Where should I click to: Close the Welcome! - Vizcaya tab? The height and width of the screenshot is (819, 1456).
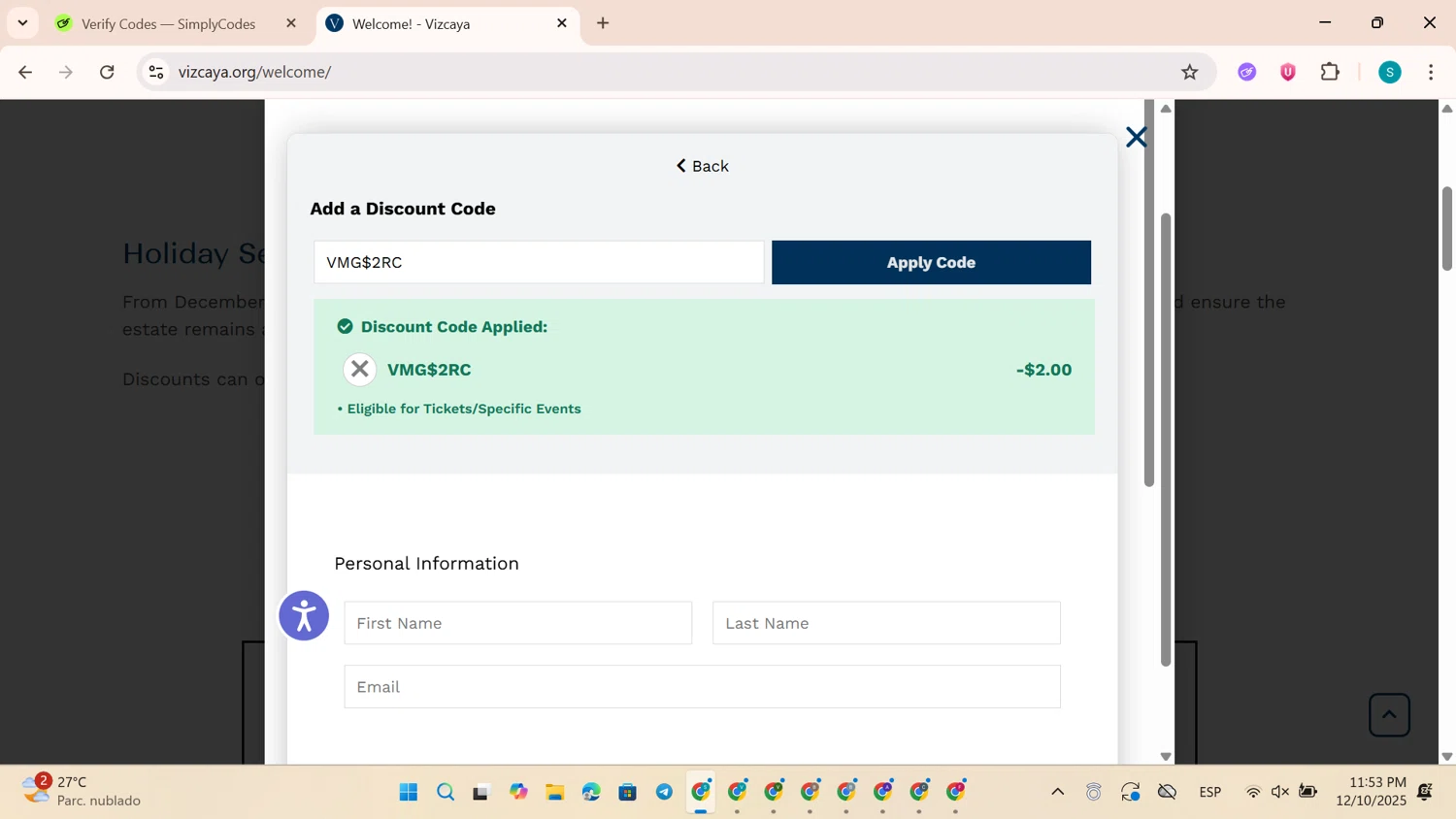562,23
